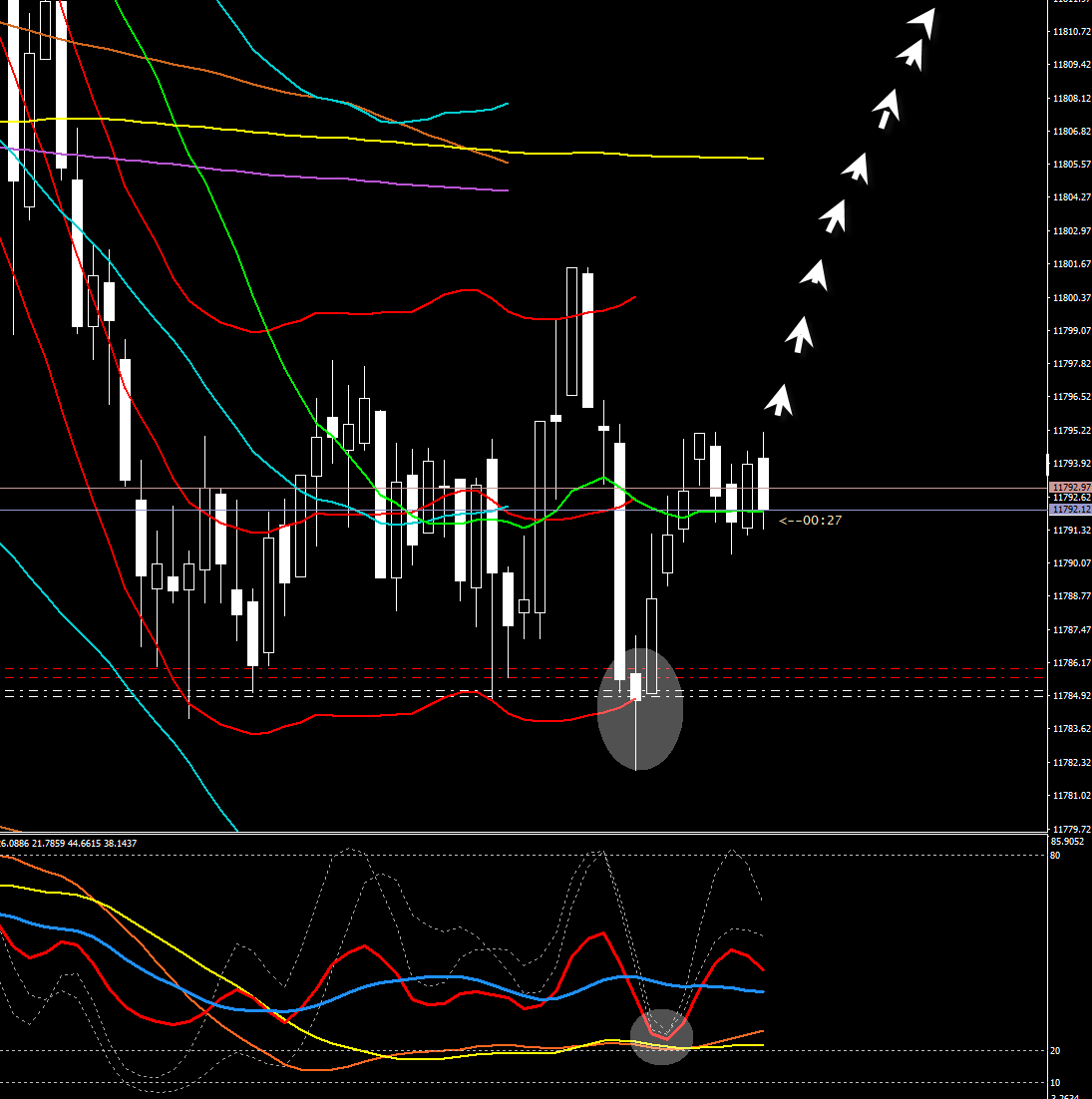Click the right end of red oscillator line
The image size is (1092, 1099).
point(762,968)
